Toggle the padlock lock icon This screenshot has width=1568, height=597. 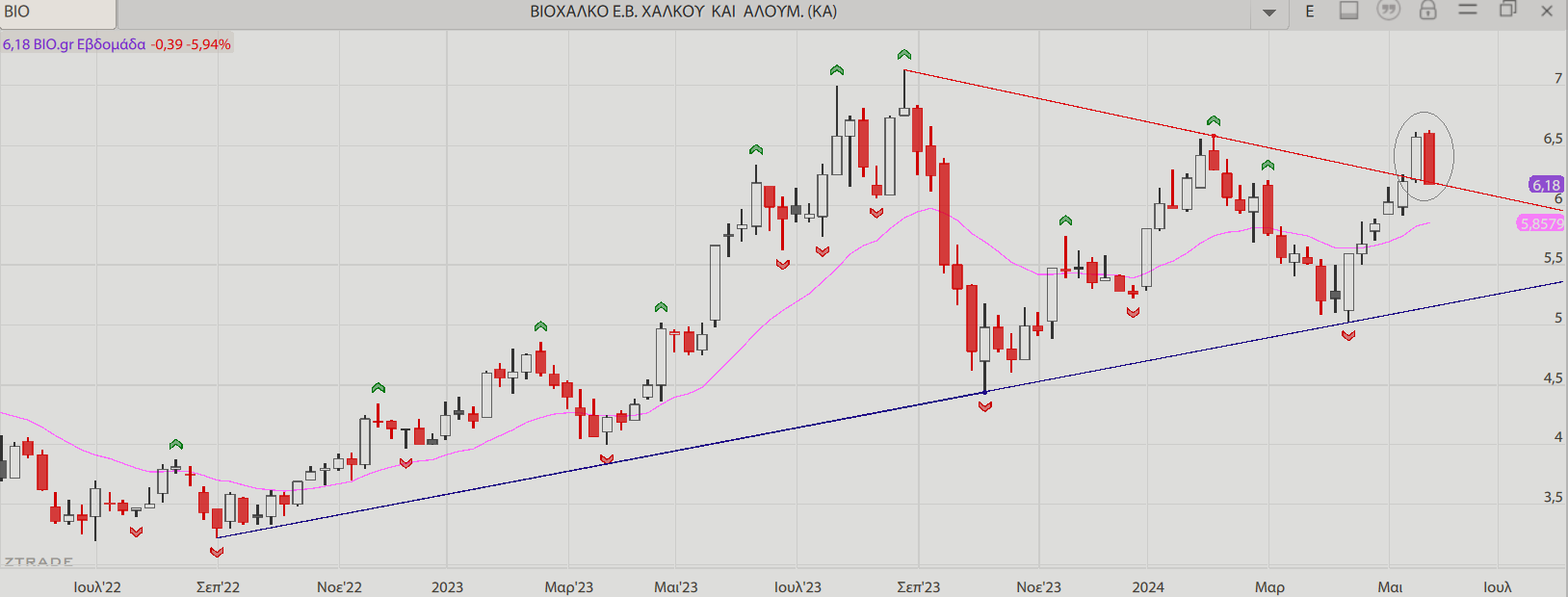click(x=1428, y=11)
